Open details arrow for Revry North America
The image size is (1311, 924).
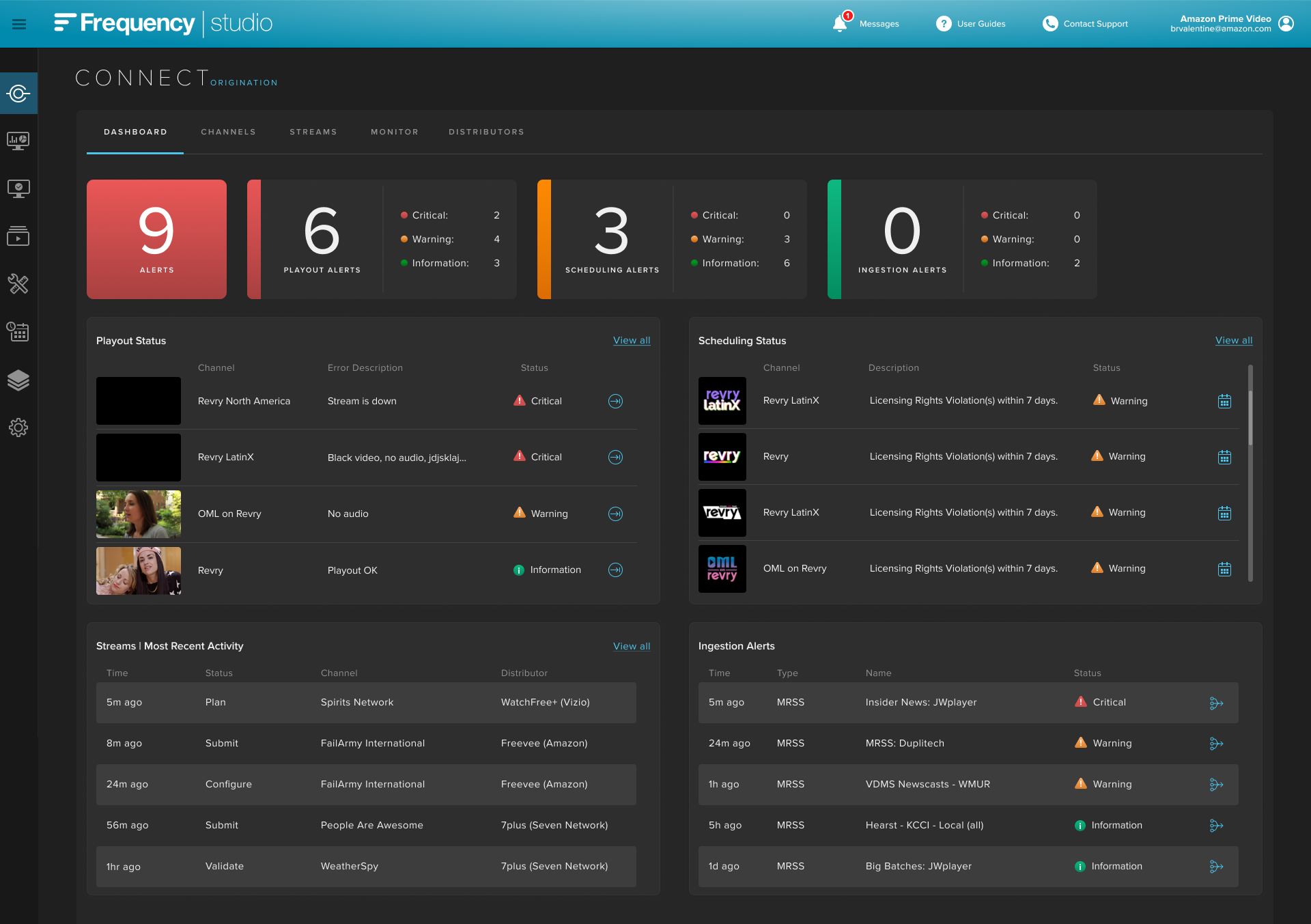(615, 401)
